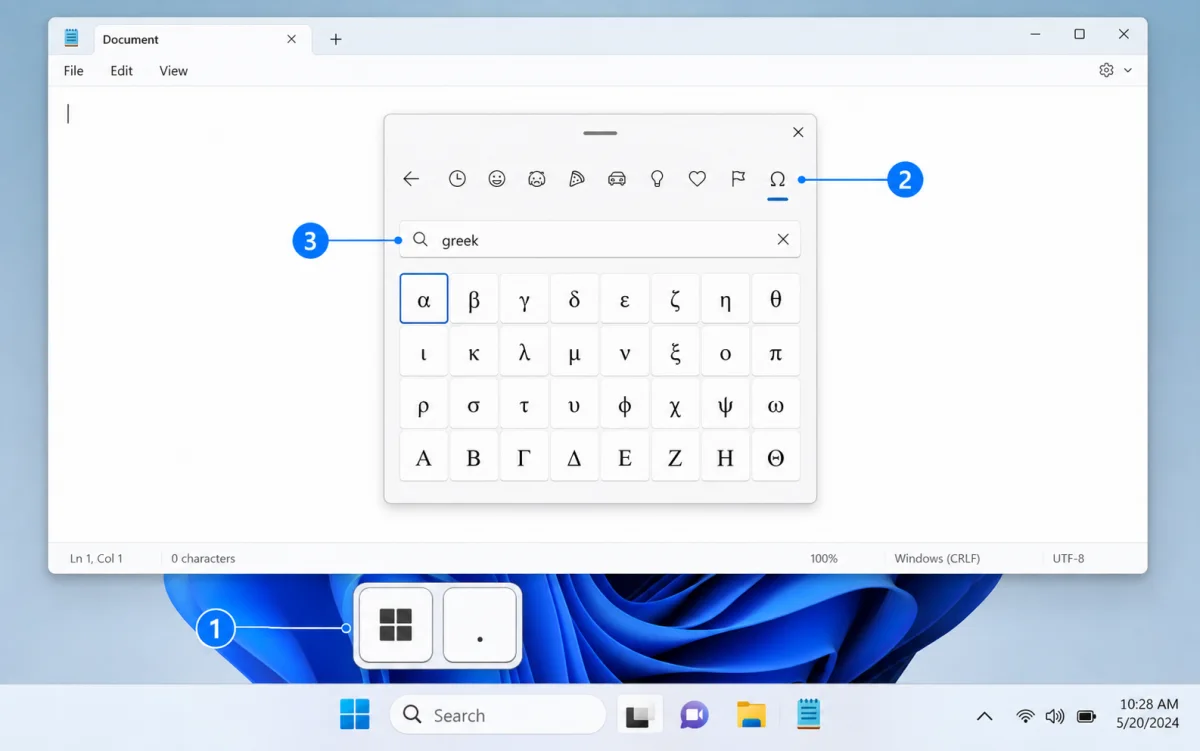Go back with the panel's left arrow

coord(411,179)
